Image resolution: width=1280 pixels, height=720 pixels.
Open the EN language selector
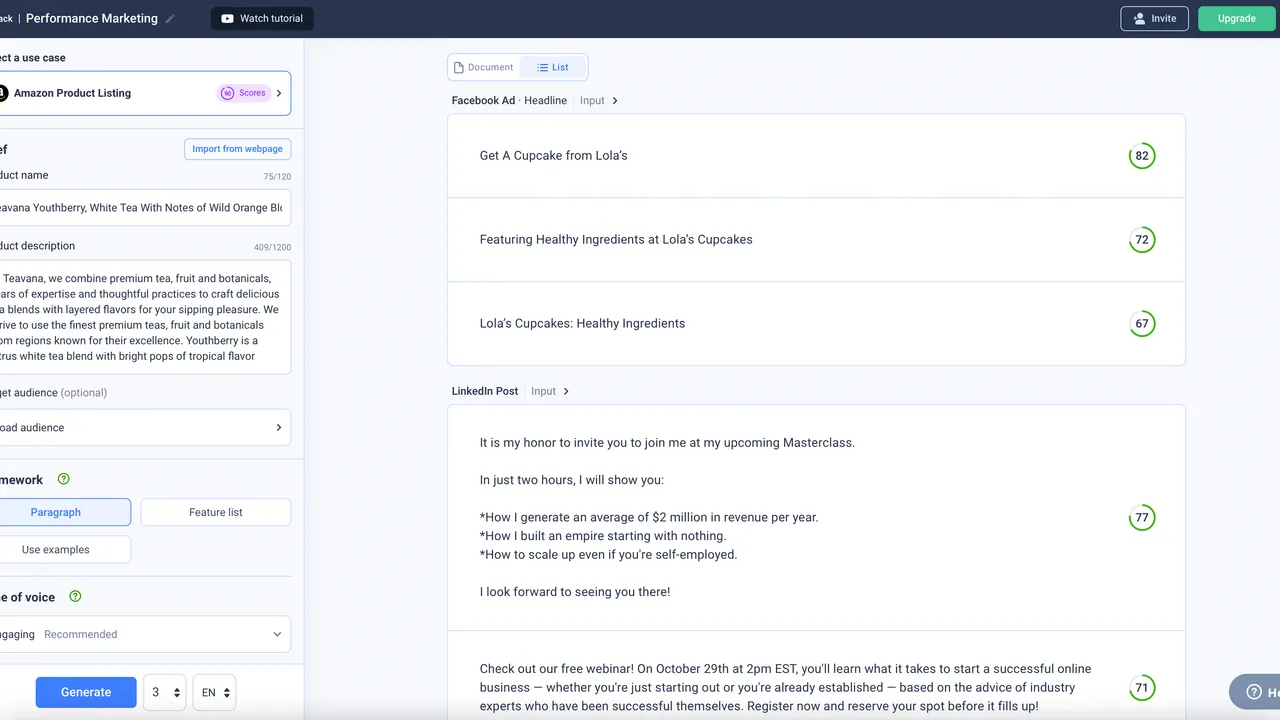pyautogui.click(x=214, y=692)
